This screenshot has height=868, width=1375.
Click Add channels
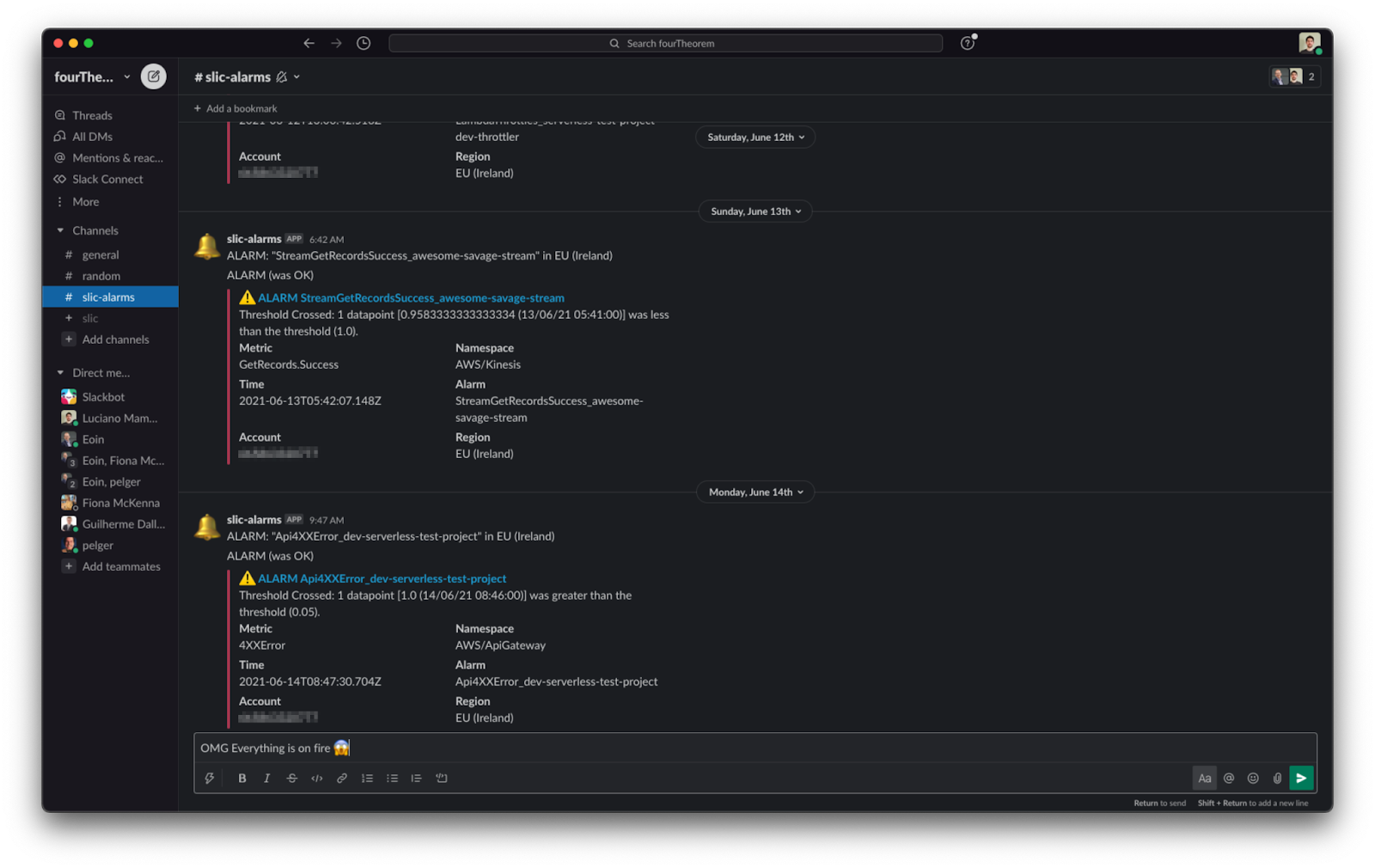(115, 339)
